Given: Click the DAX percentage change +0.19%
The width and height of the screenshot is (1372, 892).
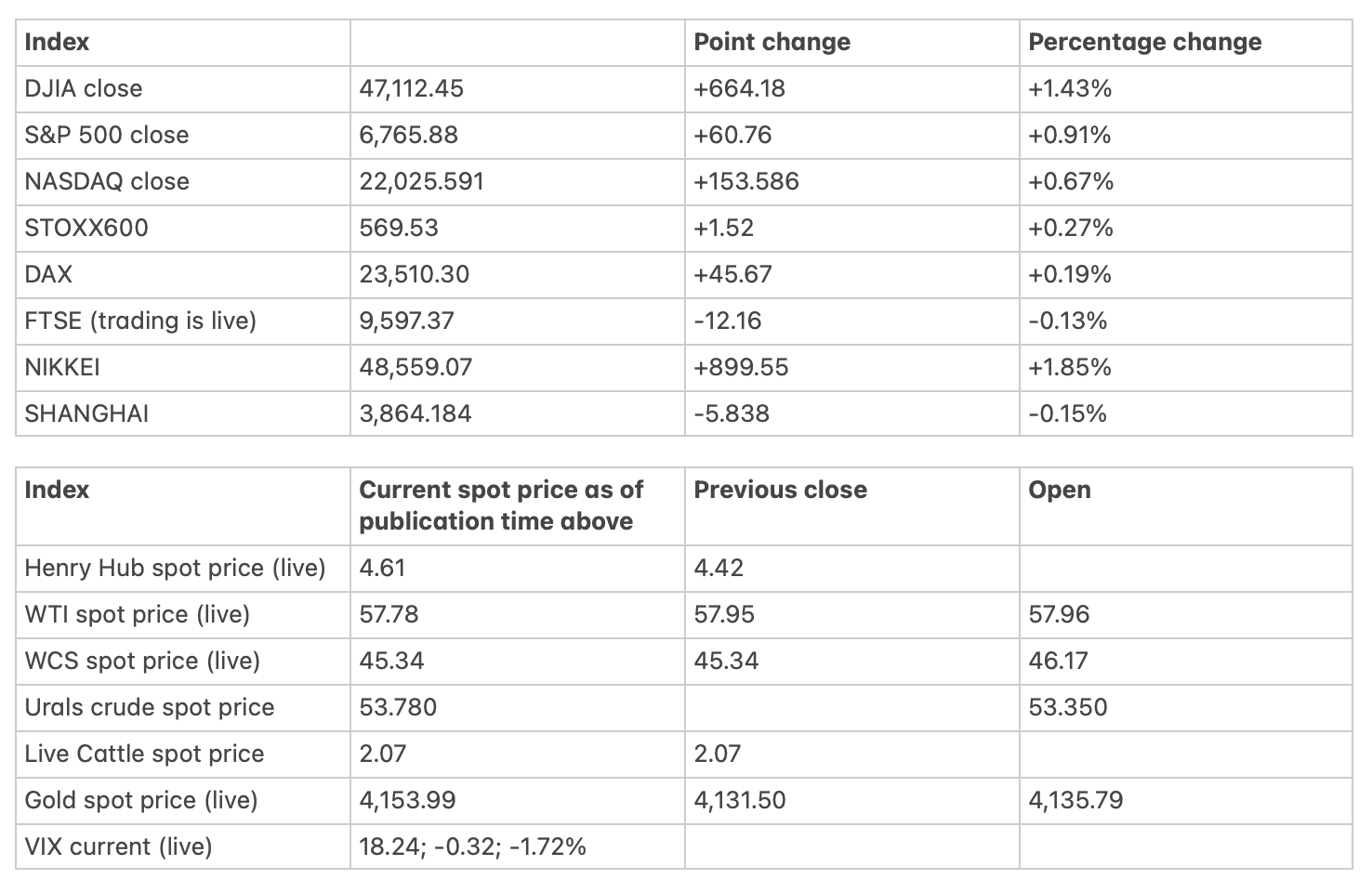Looking at the screenshot, I should pyautogui.click(x=1070, y=274).
